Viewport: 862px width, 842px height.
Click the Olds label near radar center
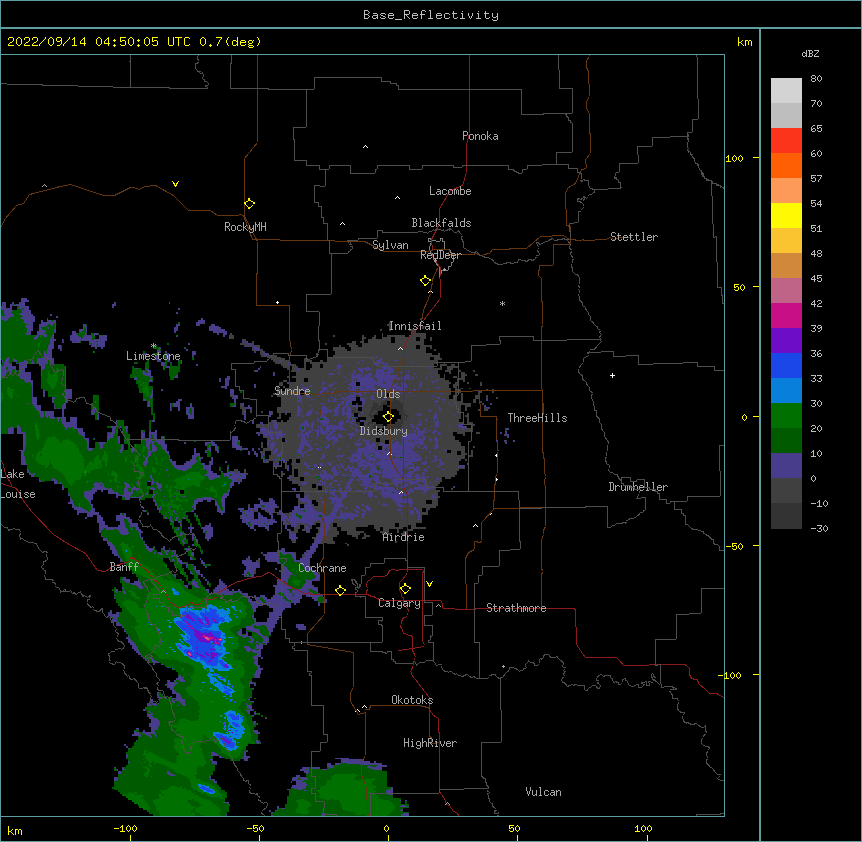(388, 394)
